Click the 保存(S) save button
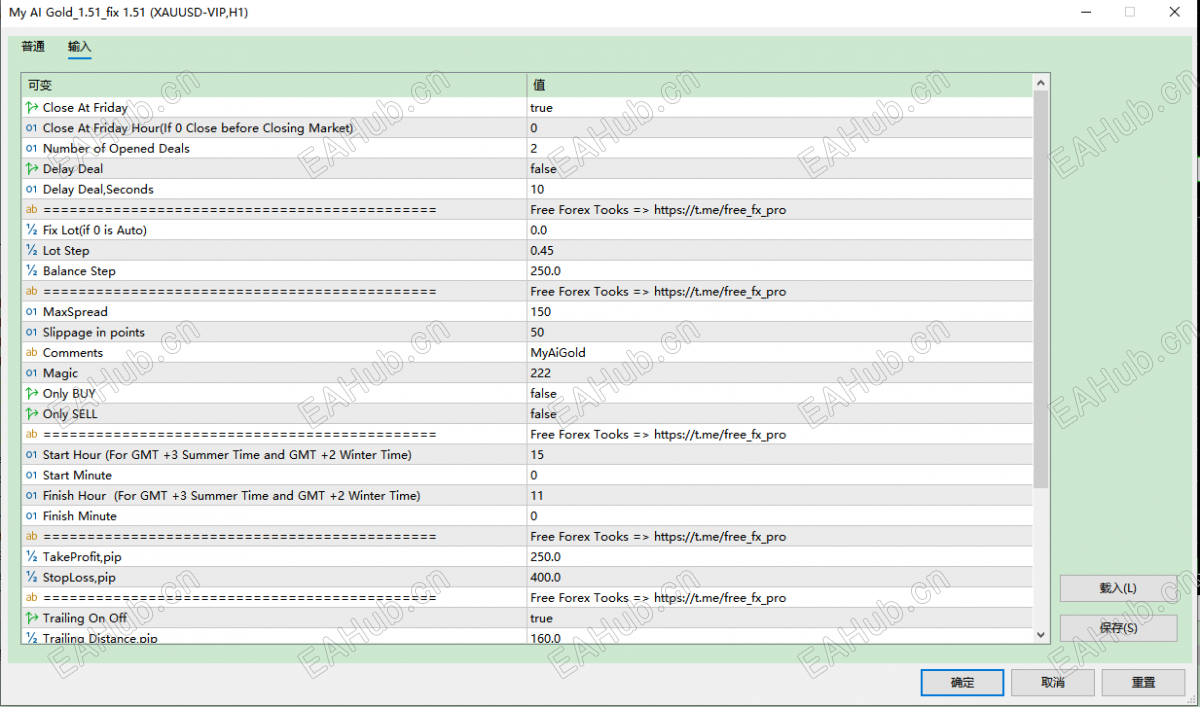 click(x=1118, y=628)
